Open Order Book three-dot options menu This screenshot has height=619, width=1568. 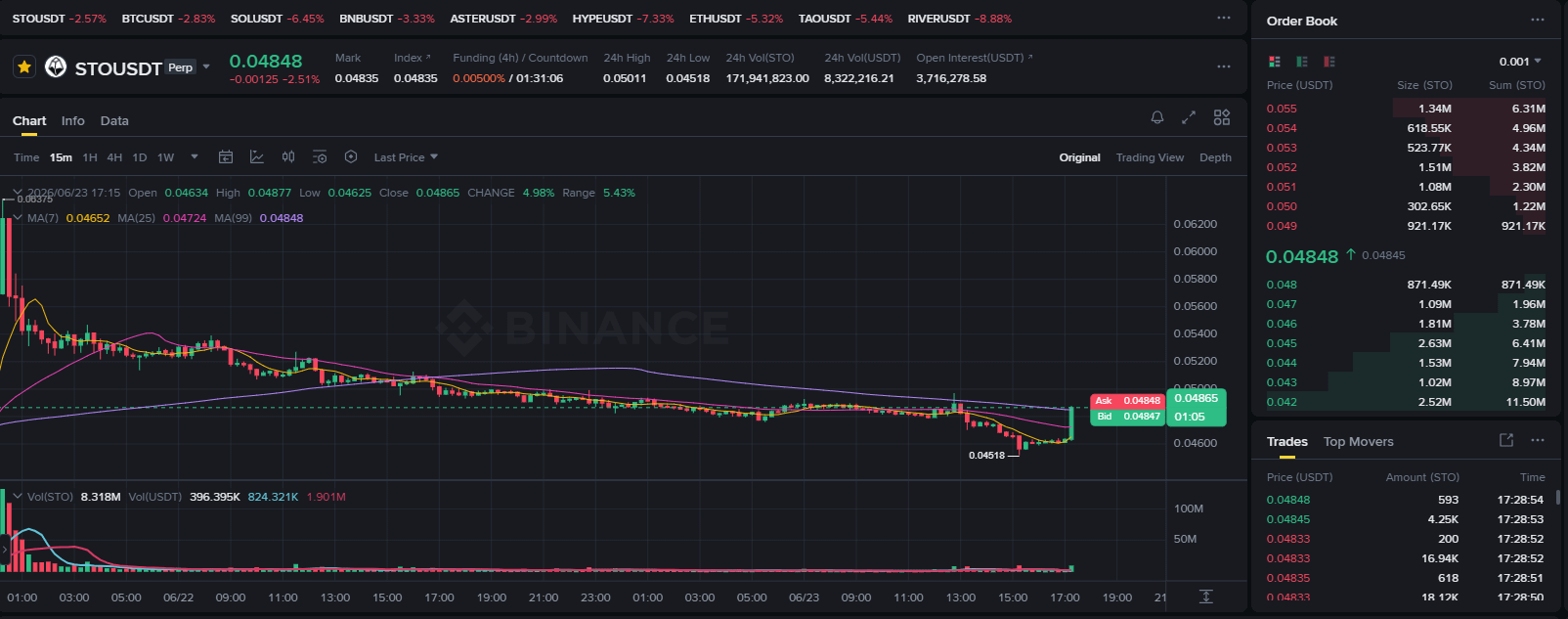(x=1538, y=20)
